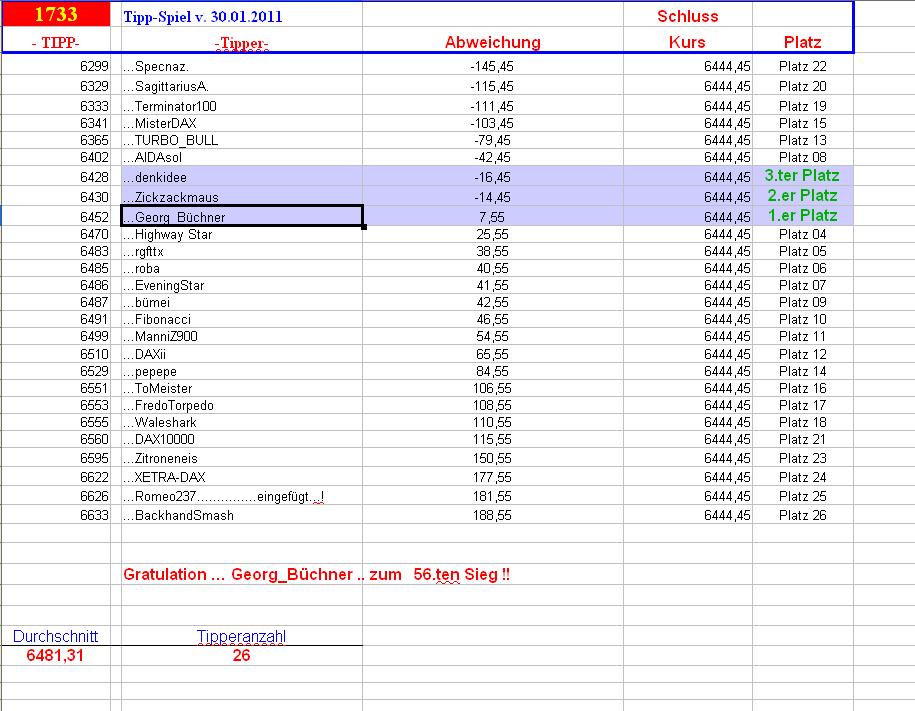
Task: Select the Terminator100 cell
Action: [x=242, y=106]
